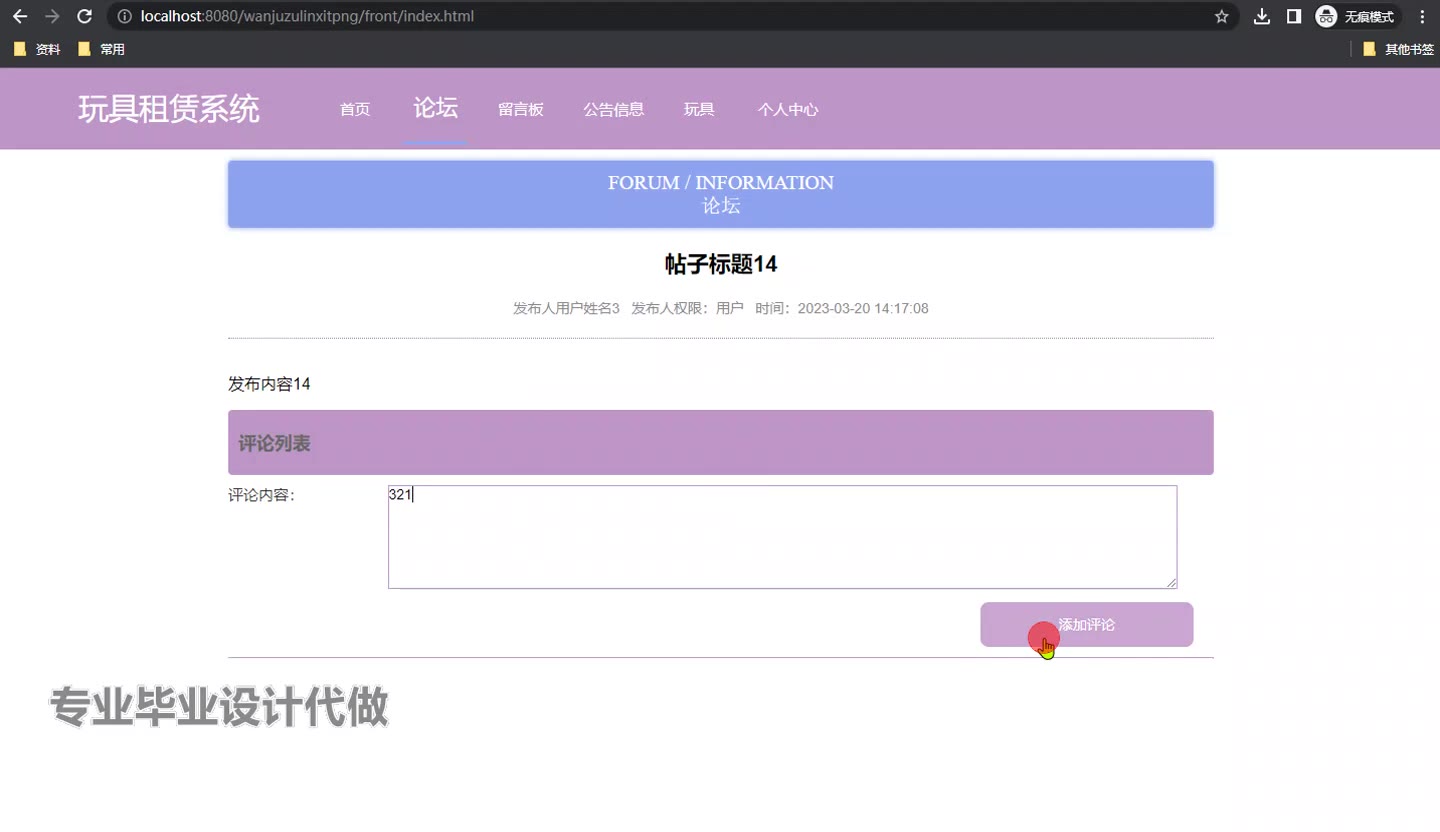This screenshot has height=832, width=1440.
Task: Open the 资料 bookmark folder
Action: point(37,49)
